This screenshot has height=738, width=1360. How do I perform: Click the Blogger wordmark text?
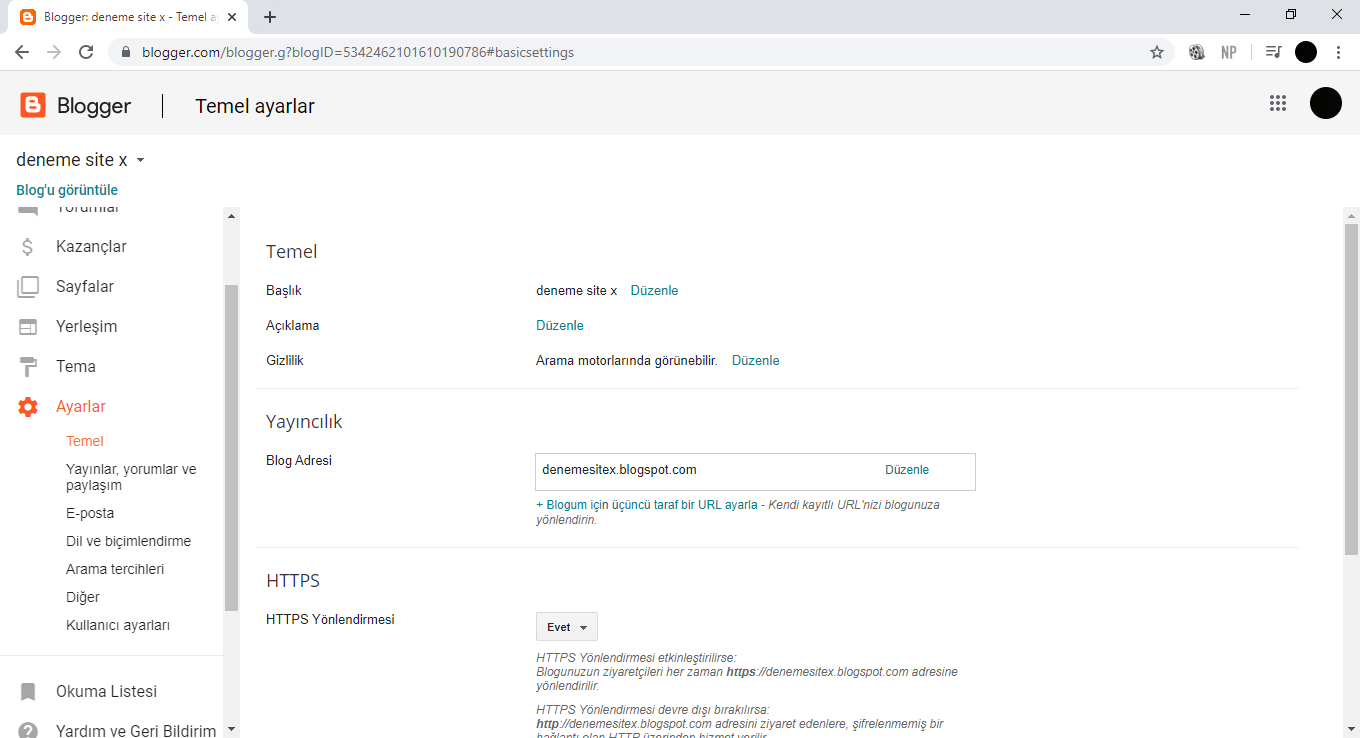click(94, 106)
